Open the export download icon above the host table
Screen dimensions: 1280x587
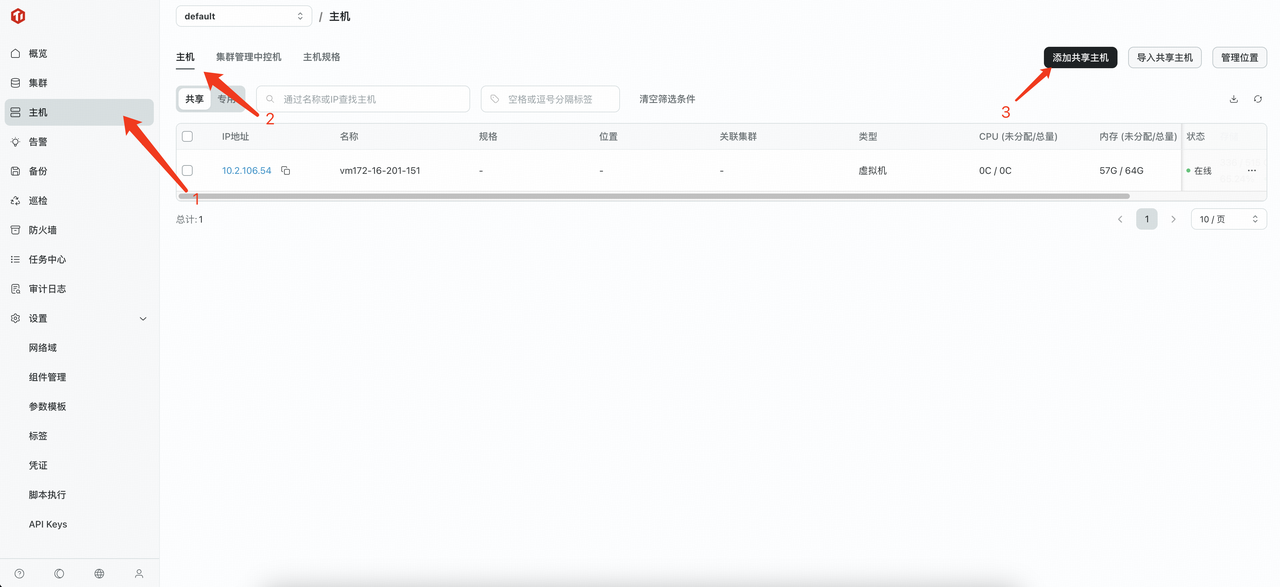point(1233,99)
